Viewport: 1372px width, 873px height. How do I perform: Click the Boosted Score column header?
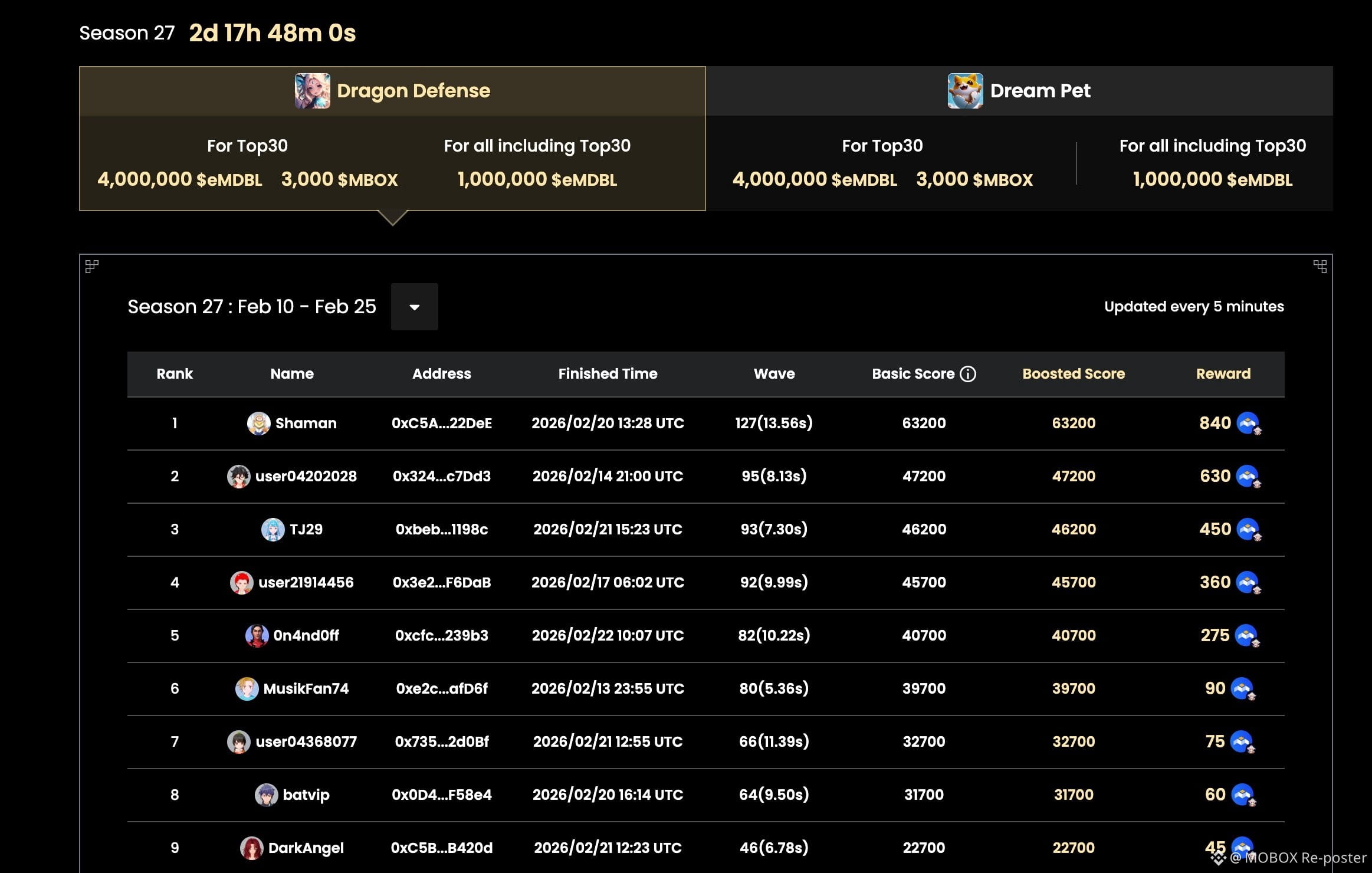pyautogui.click(x=1074, y=373)
